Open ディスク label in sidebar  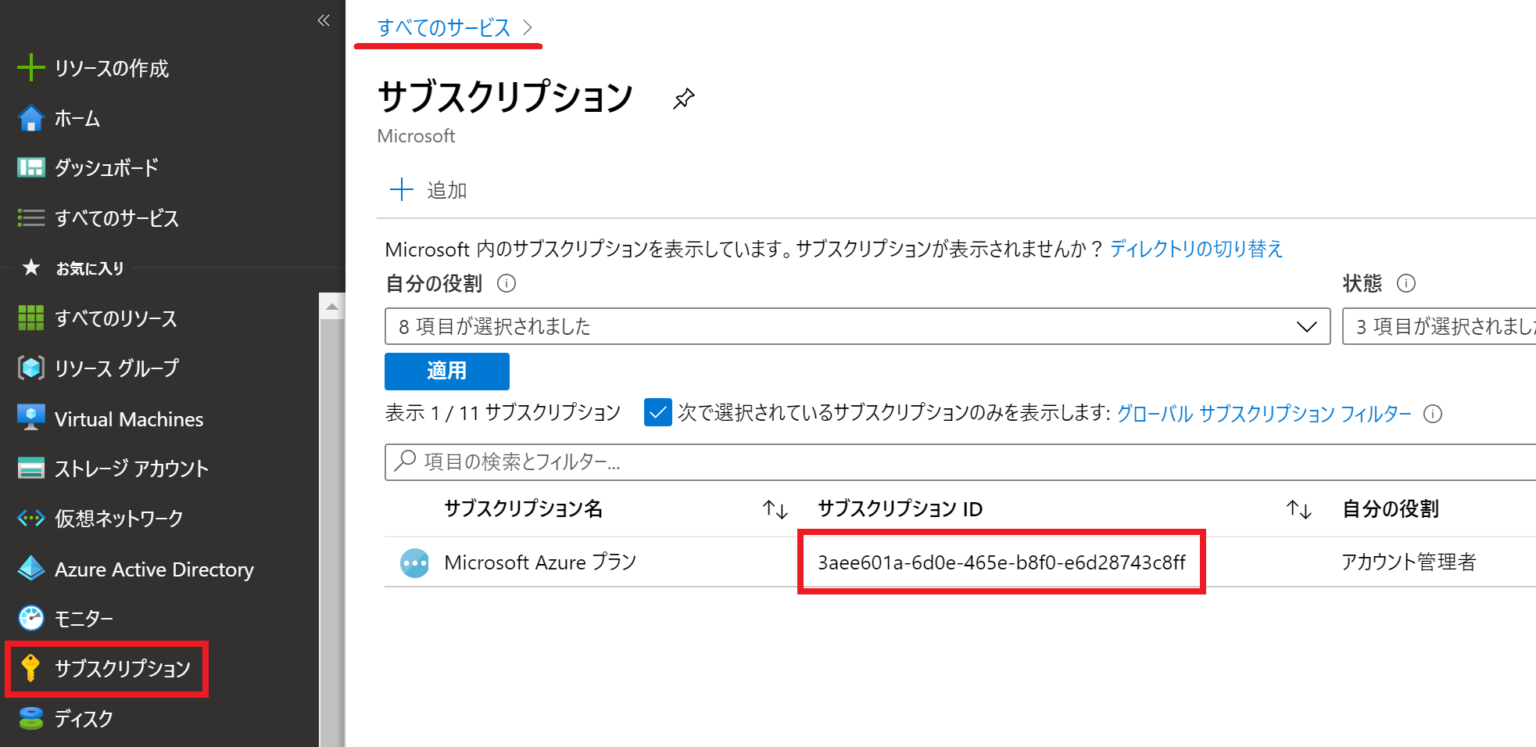pos(84,719)
